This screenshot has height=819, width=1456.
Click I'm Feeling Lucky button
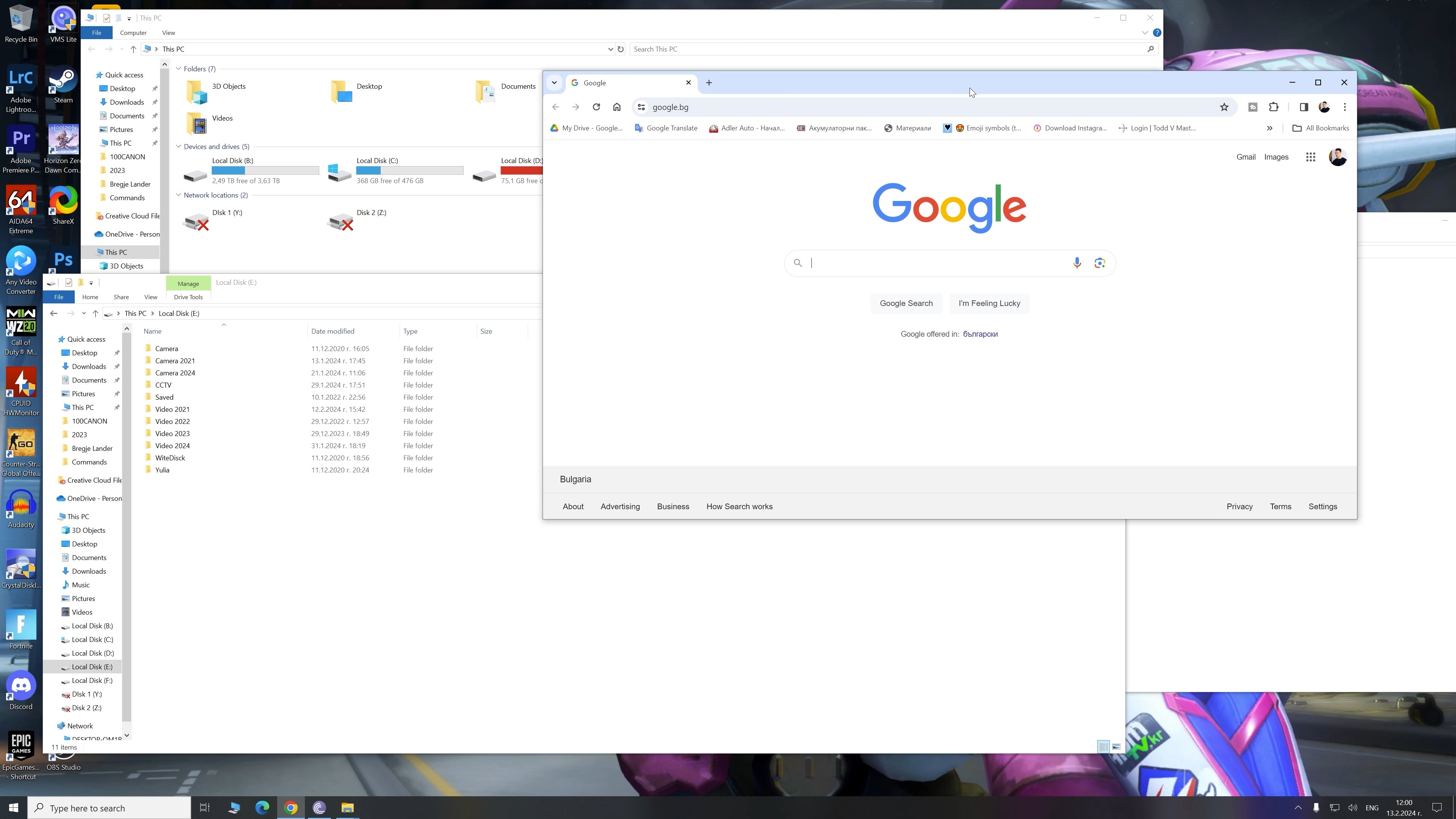[x=989, y=303]
